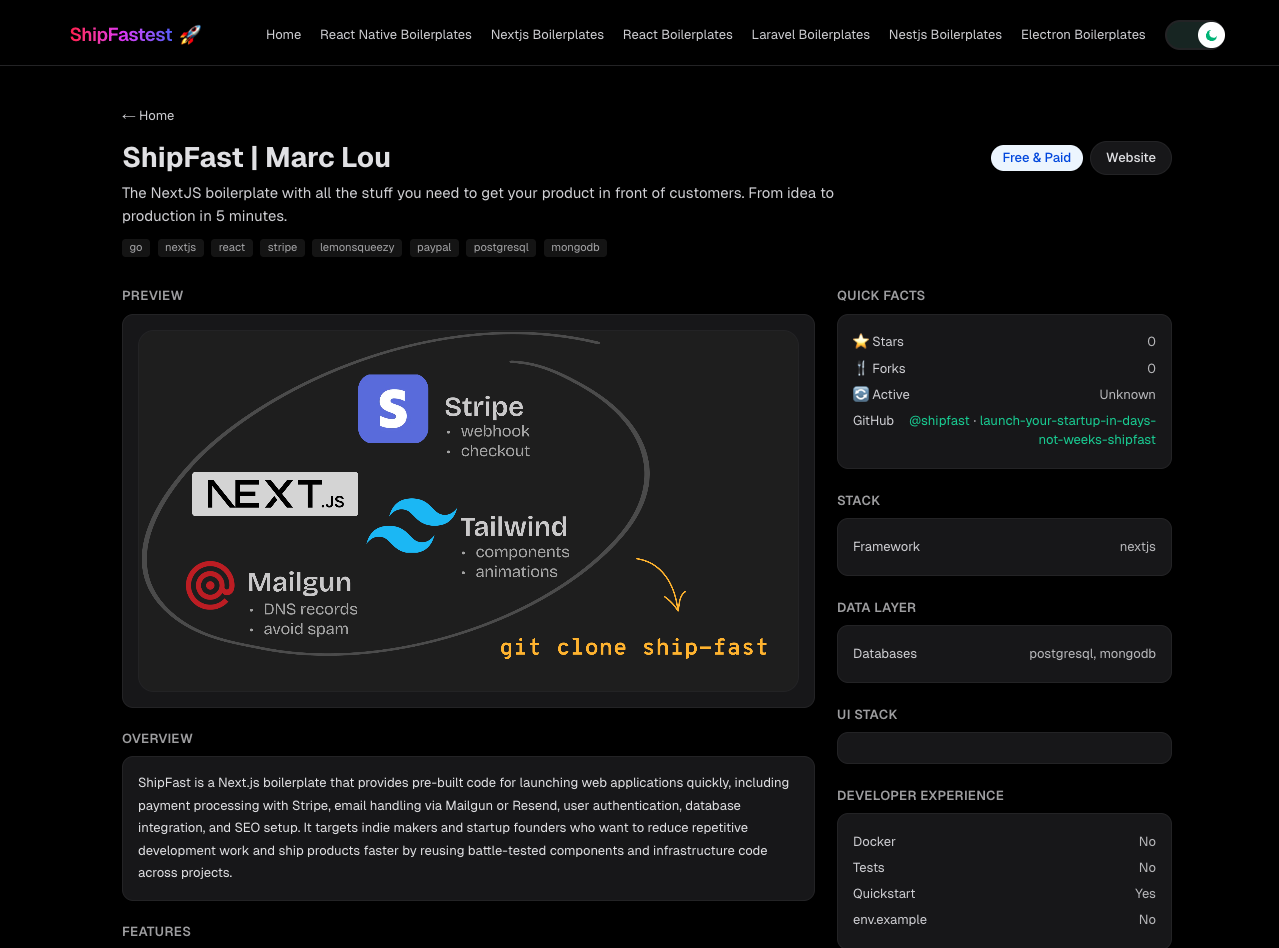Screen dimensions: 1279x948
Task: Click the Active status icon
Action: (861, 394)
